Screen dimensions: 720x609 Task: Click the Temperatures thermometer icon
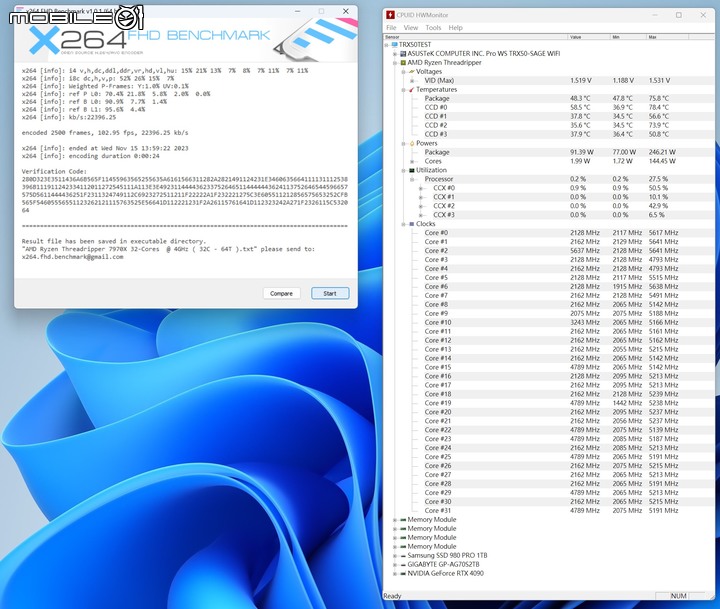coord(412,90)
